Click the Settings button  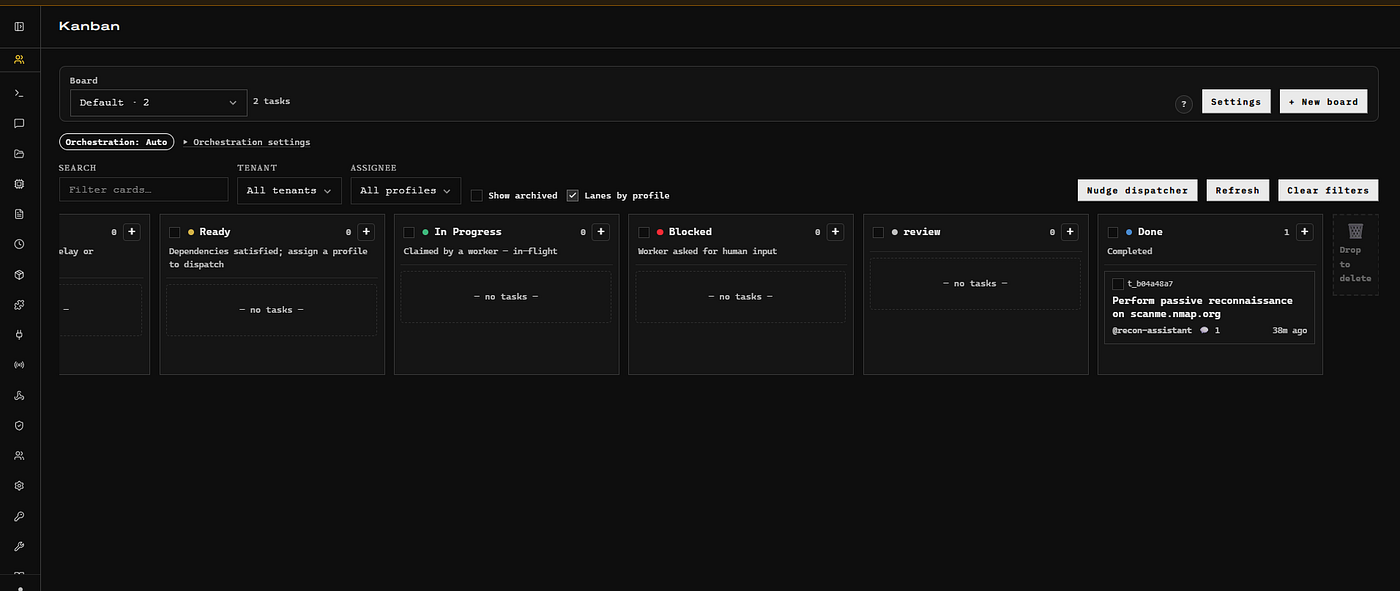point(1236,101)
